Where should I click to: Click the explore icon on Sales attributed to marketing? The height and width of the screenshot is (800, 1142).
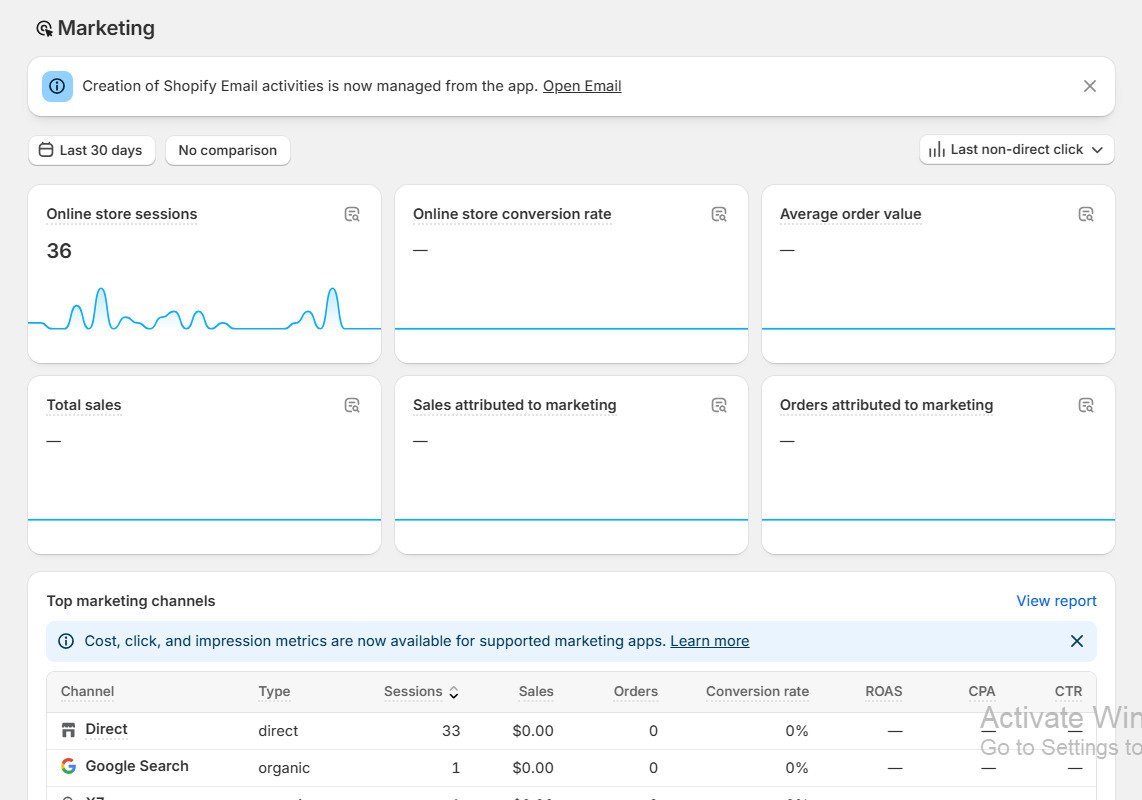pos(719,405)
